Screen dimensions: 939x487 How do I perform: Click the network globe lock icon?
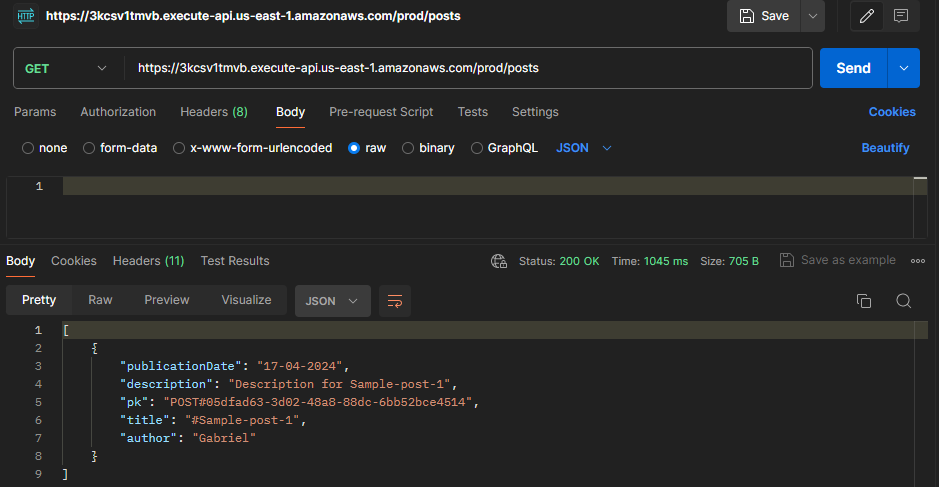[499, 261]
